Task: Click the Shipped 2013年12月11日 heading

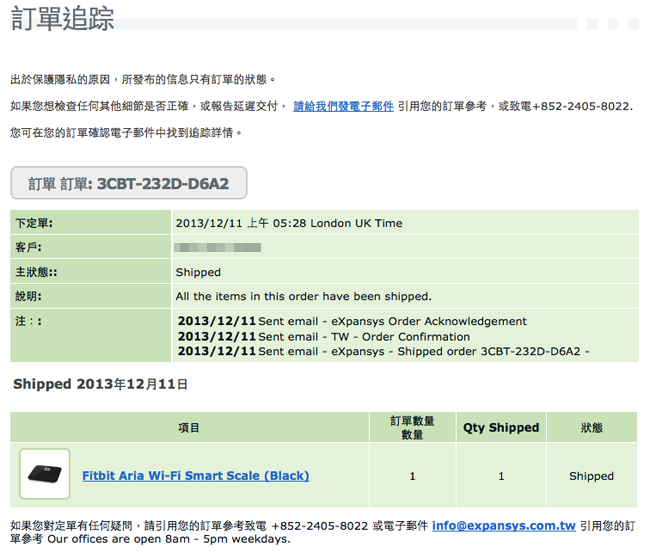Action: coord(100,384)
